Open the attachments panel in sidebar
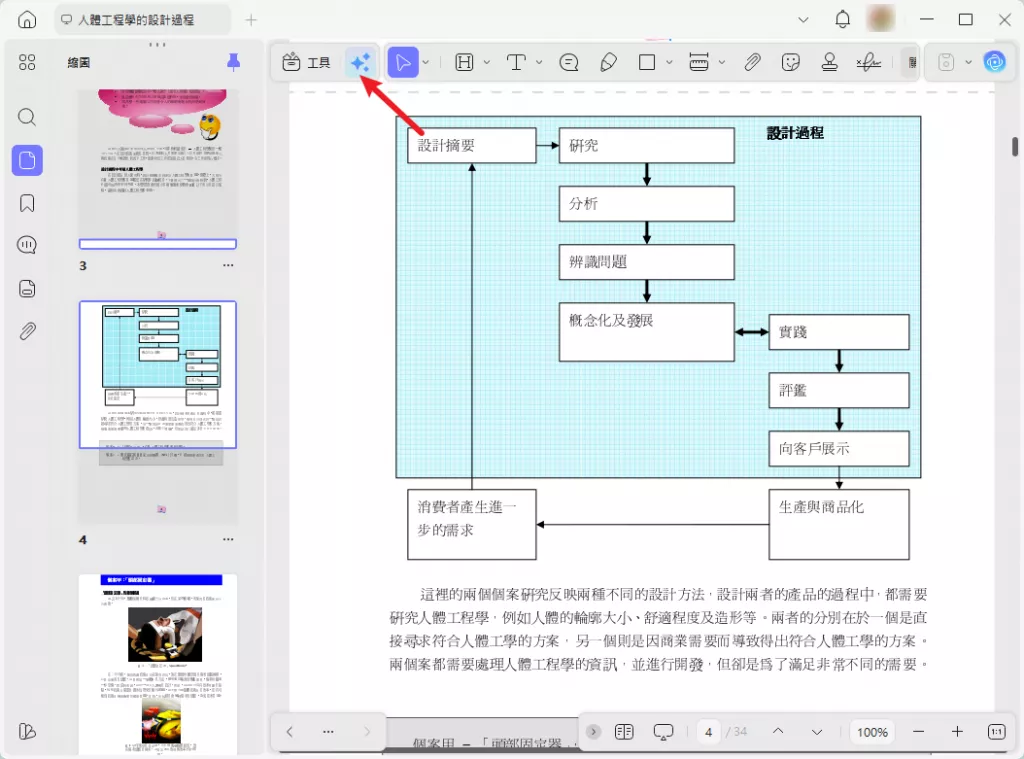1024x759 pixels. [x=27, y=331]
